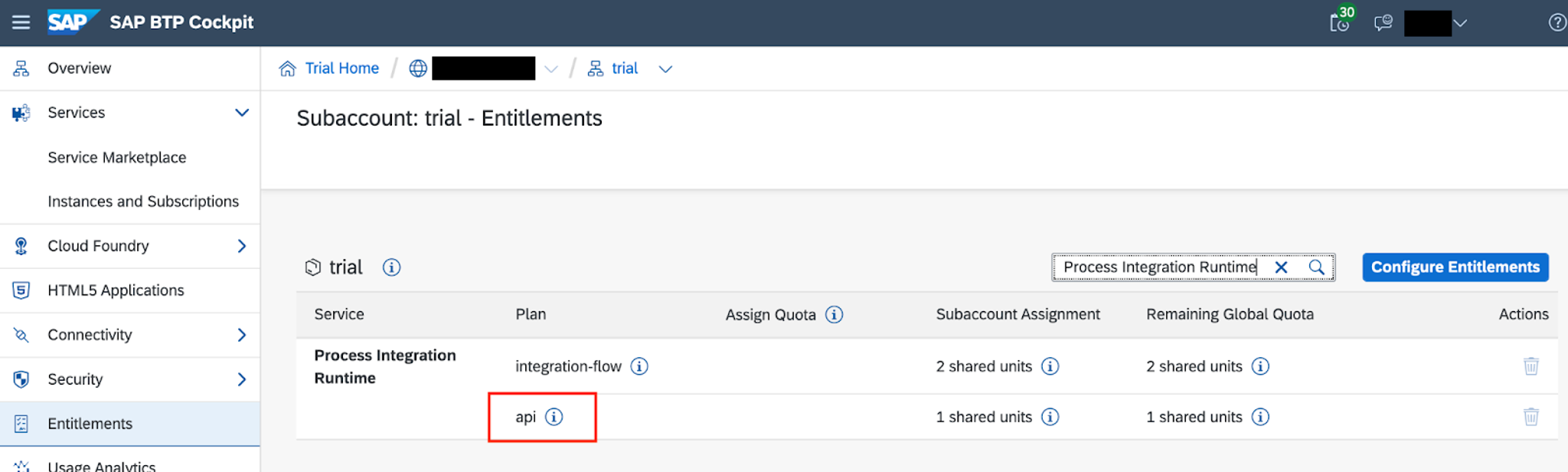Viewport: 1568px width, 472px height.
Task: Expand the Security navigation section
Action: click(242, 379)
